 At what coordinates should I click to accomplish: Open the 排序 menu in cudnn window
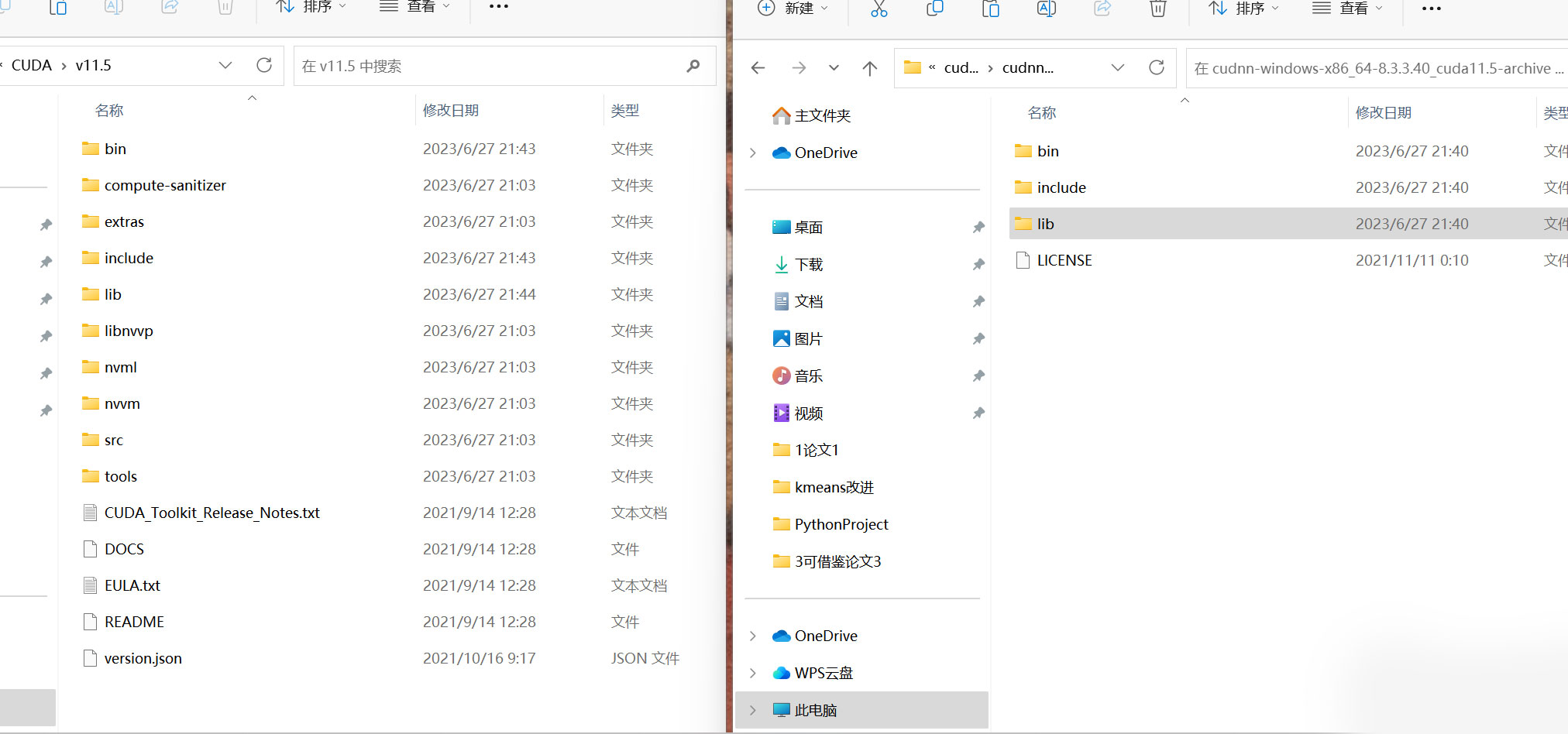click(x=1243, y=9)
